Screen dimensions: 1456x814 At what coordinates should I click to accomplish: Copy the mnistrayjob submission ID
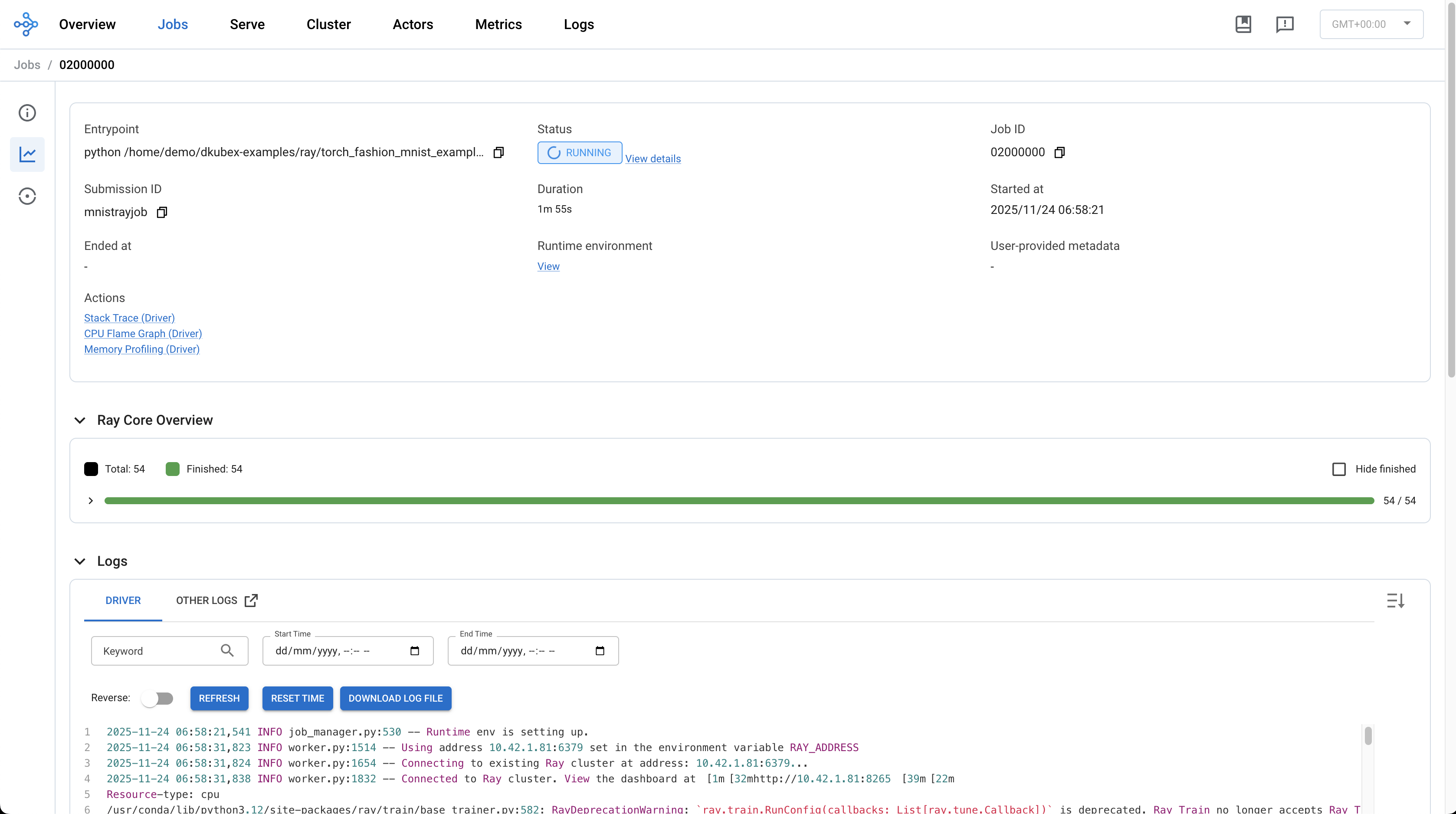pos(162,213)
